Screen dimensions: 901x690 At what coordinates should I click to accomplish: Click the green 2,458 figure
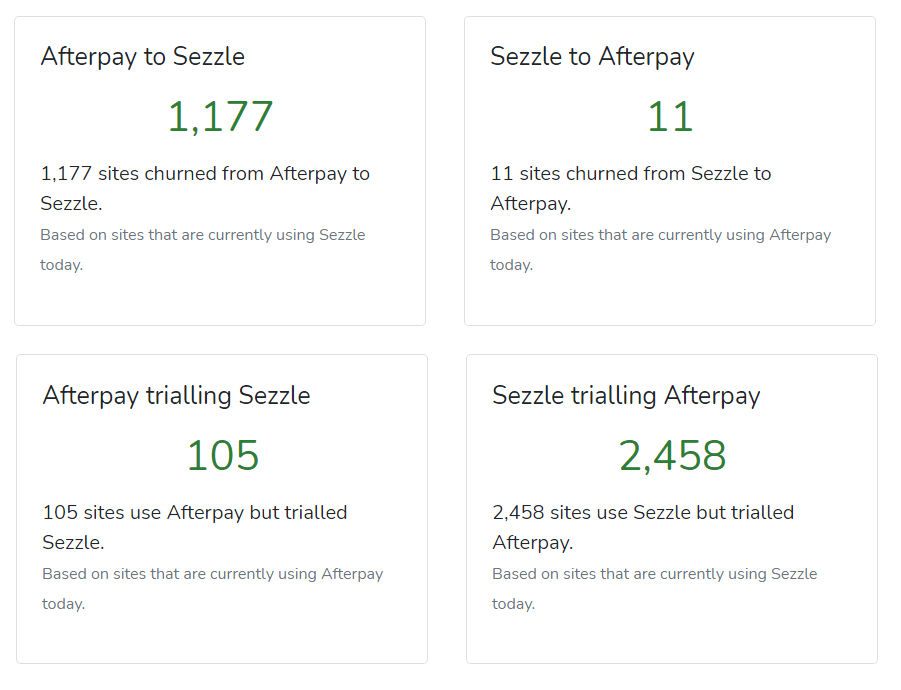click(x=672, y=456)
